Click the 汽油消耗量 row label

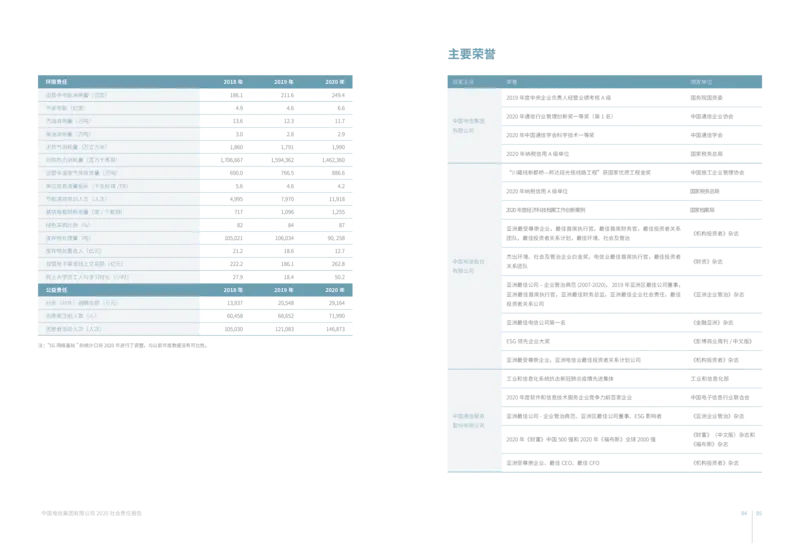pos(62,120)
